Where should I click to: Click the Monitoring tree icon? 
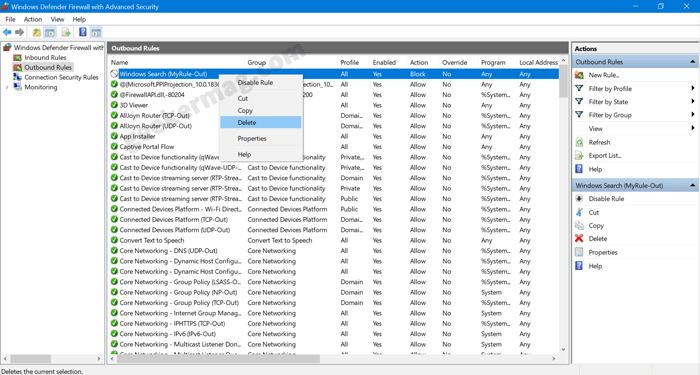[x=17, y=87]
